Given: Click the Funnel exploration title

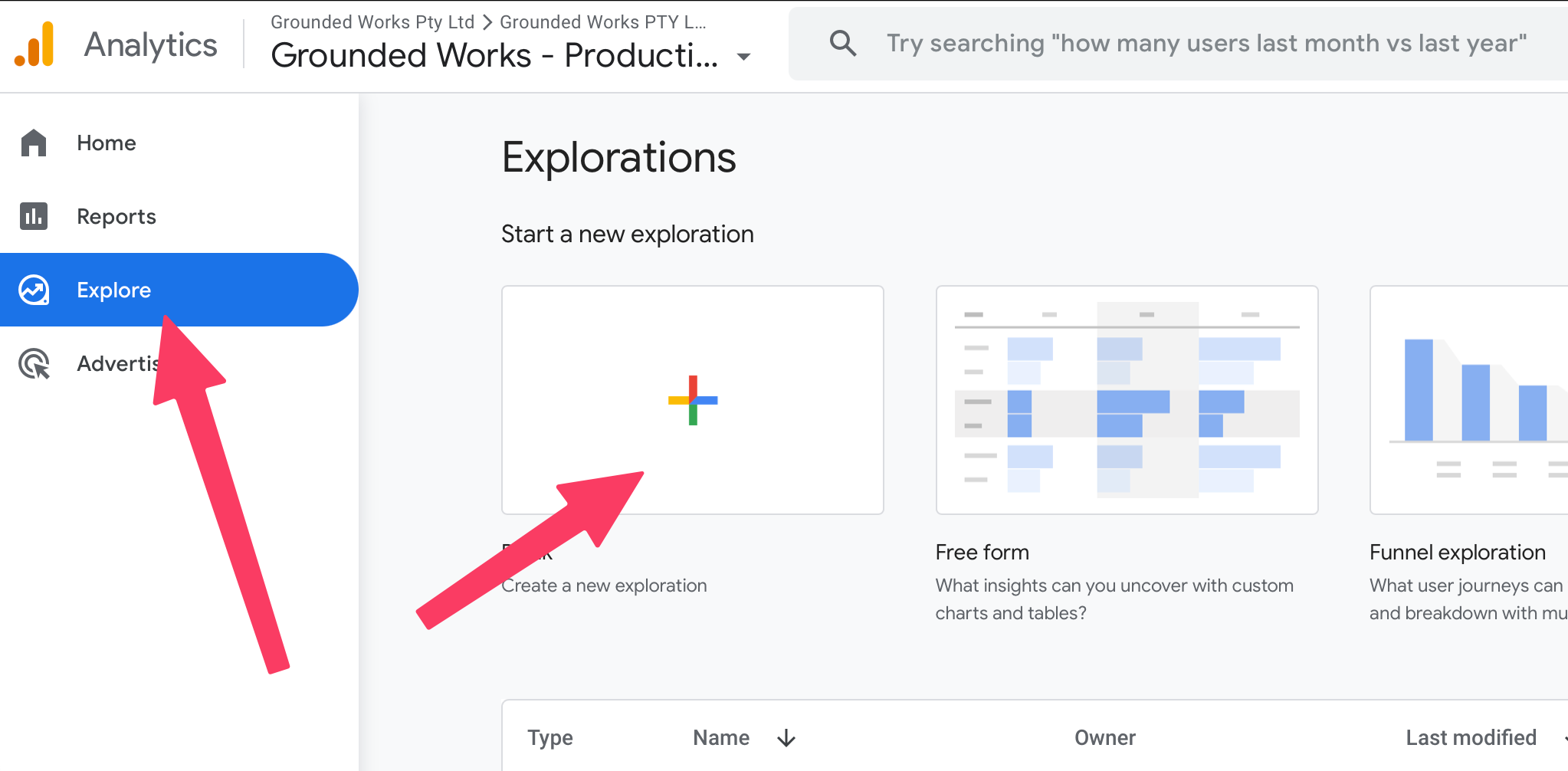Looking at the screenshot, I should pyautogui.click(x=1458, y=552).
